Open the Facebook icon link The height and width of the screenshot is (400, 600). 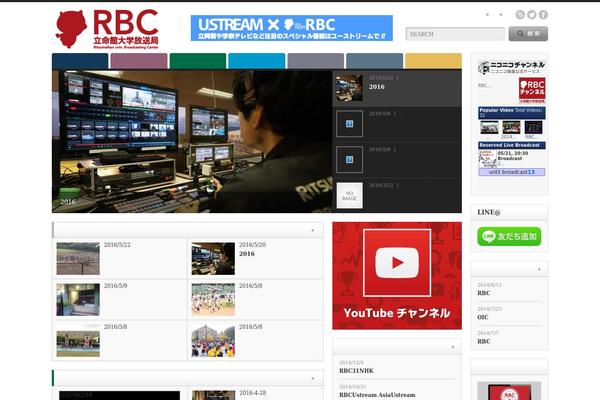click(543, 15)
